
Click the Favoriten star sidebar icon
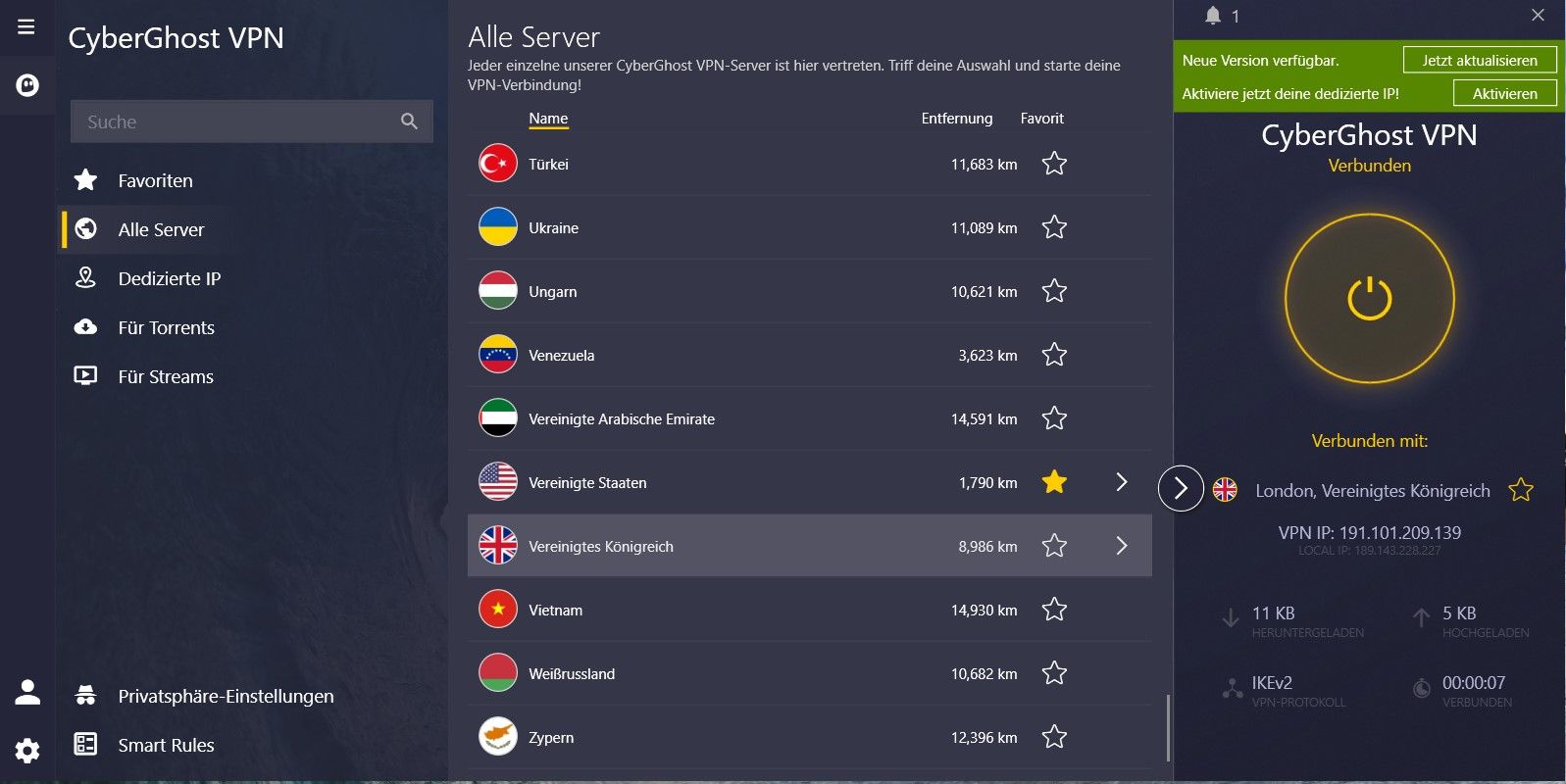86,180
